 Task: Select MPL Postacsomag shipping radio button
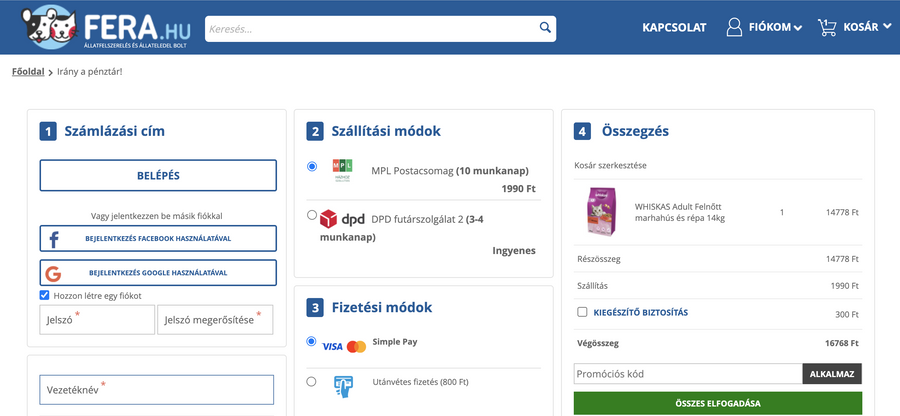[x=312, y=166]
